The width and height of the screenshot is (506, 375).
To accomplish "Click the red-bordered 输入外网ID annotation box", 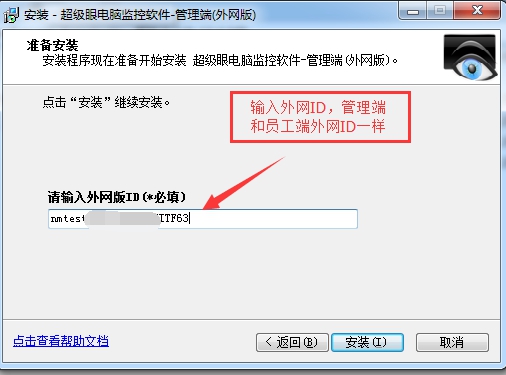I will click(x=320, y=117).
